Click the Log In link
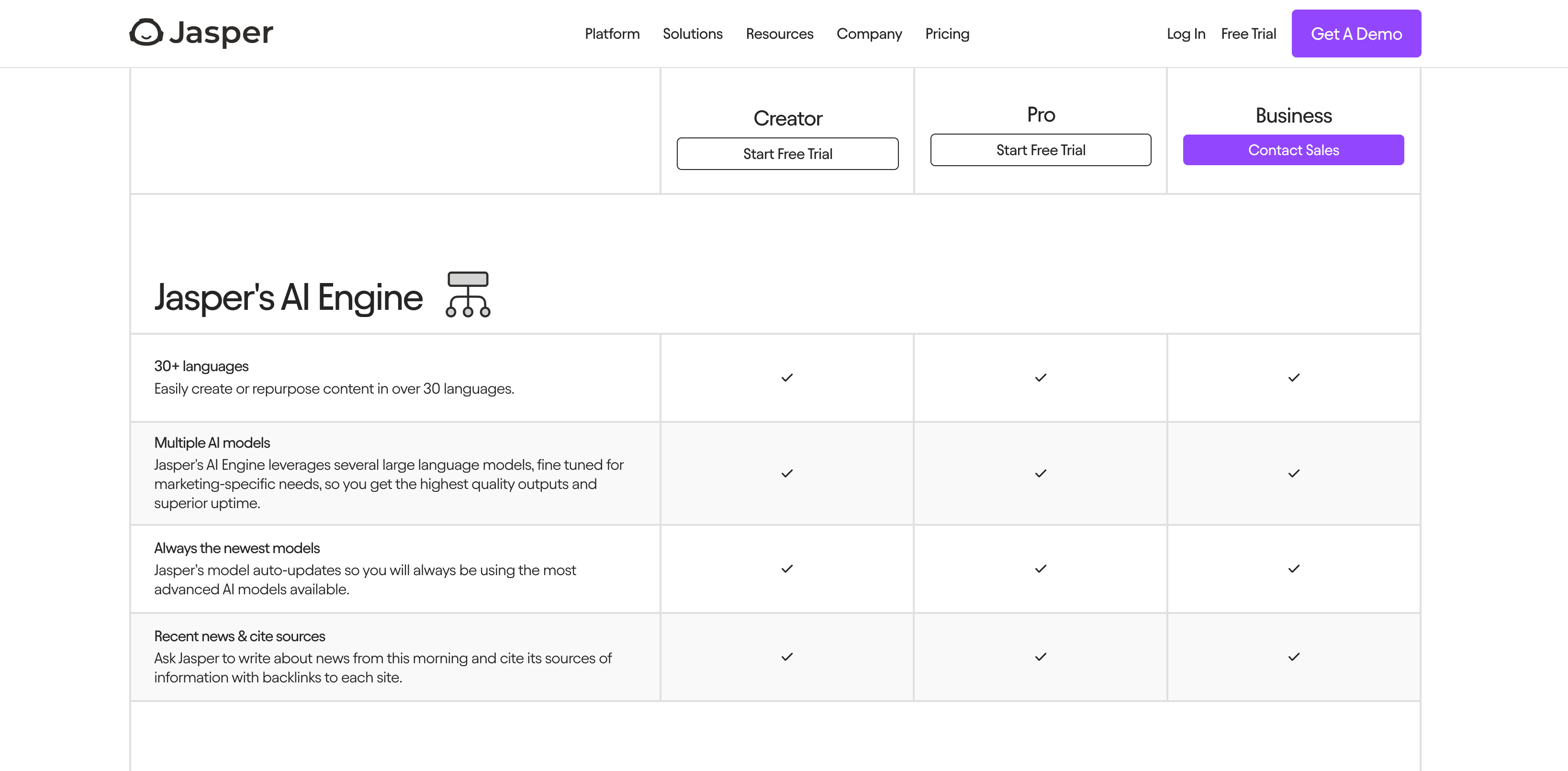1568x771 pixels. click(x=1185, y=34)
